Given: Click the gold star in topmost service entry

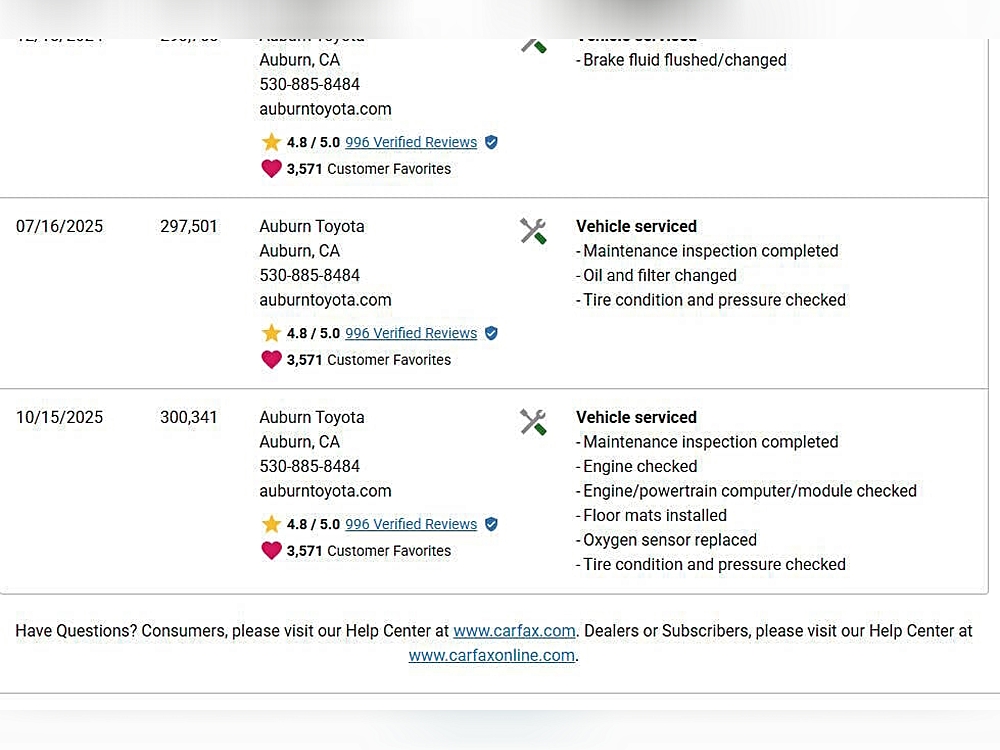Looking at the screenshot, I should (x=271, y=142).
